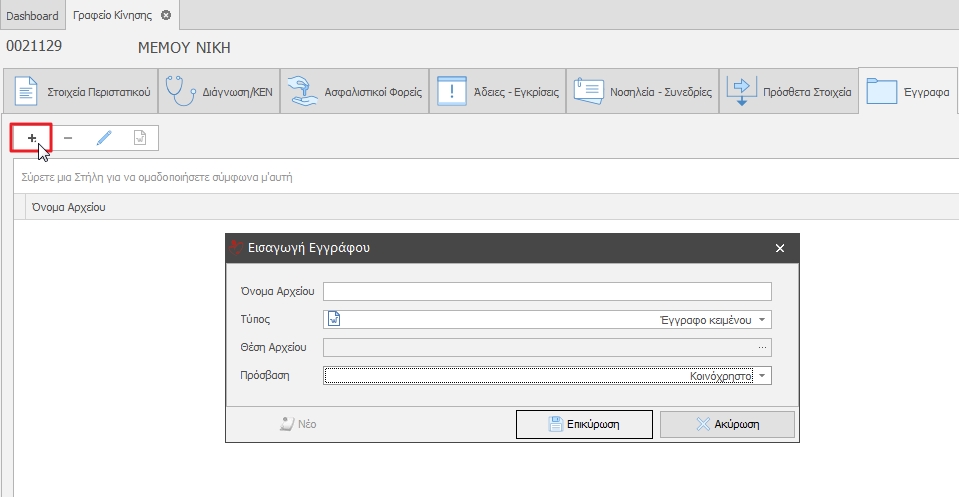Open the Άδειες - Εγκρίσεις tab
Screen dimensions: 959x497
[x=497, y=91]
